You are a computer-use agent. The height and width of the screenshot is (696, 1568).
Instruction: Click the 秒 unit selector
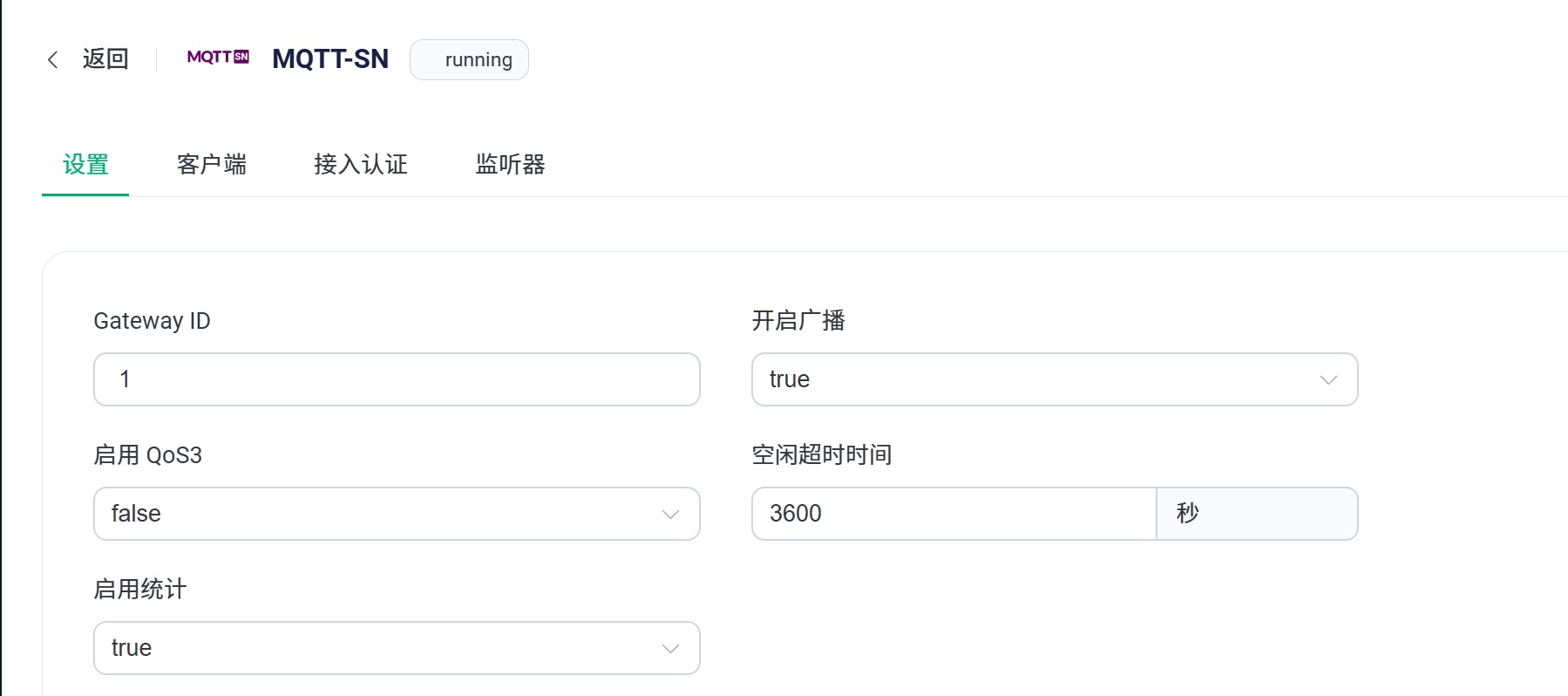pos(1257,514)
